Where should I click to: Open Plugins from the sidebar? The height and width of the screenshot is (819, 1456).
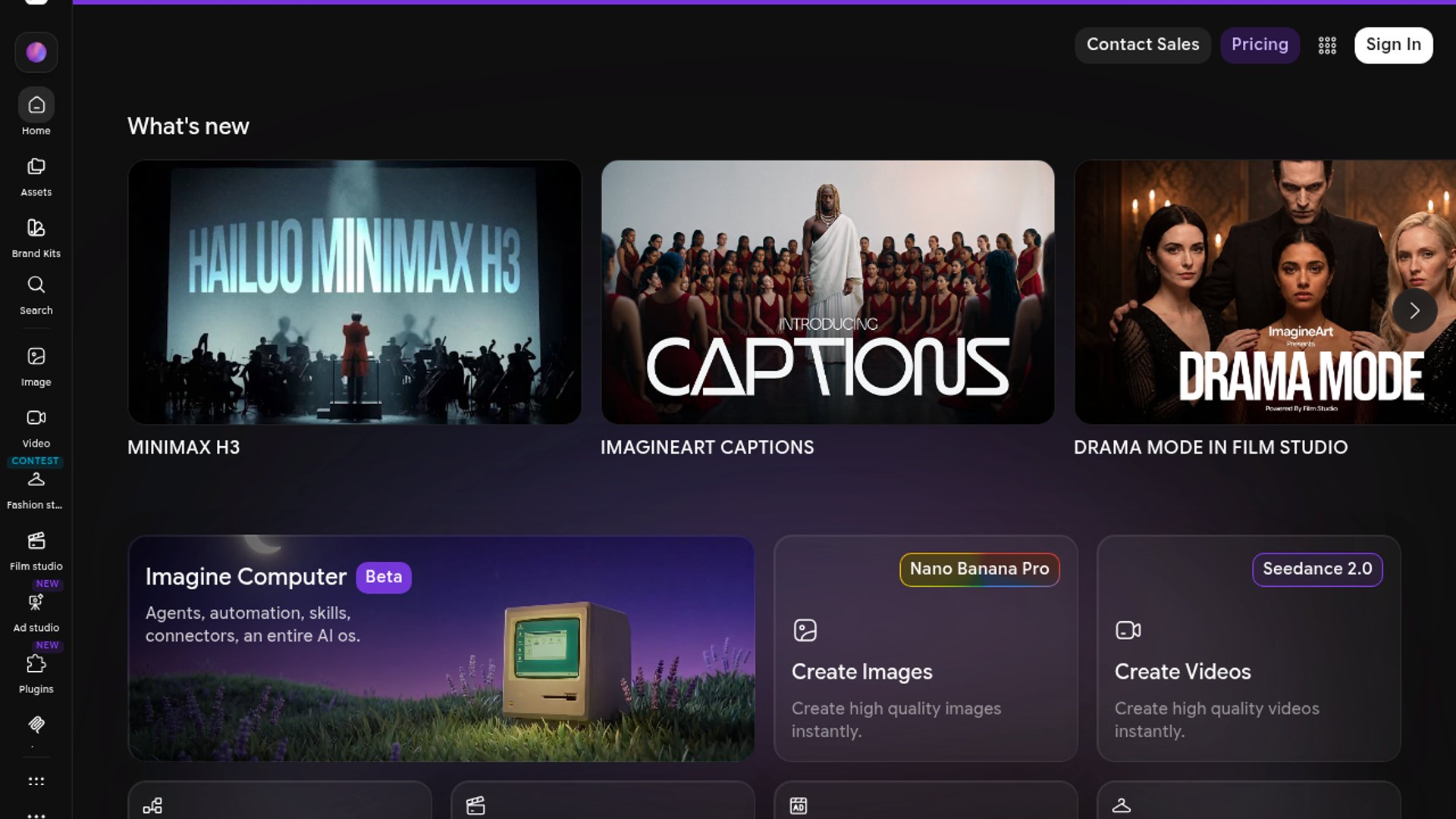pos(36,674)
